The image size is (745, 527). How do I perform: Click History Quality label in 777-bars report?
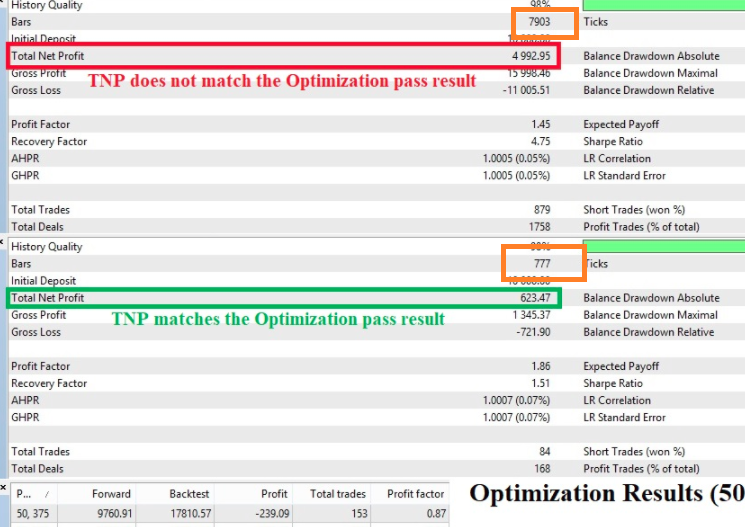coord(47,247)
